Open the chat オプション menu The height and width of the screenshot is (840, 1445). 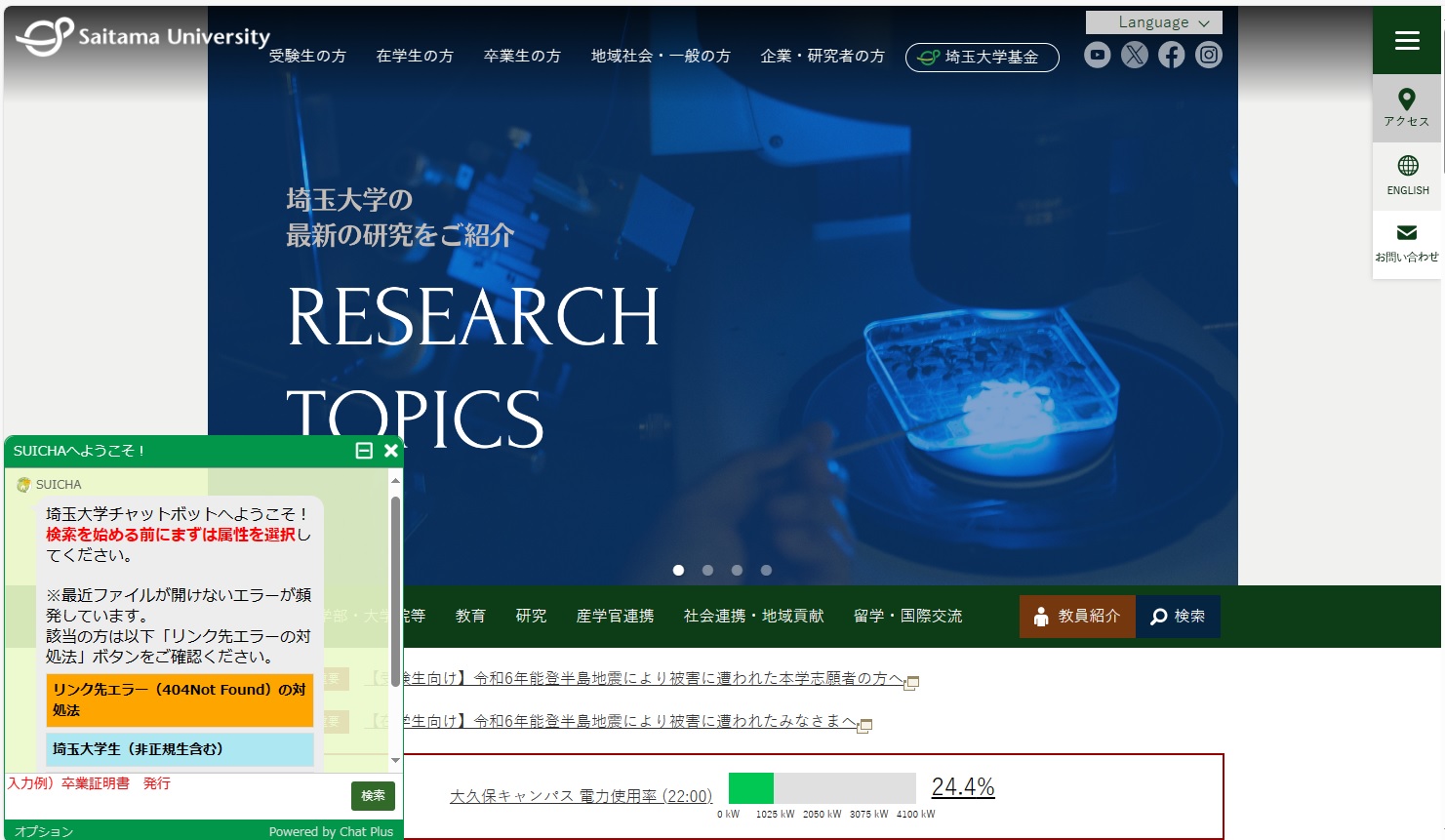[44, 831]
